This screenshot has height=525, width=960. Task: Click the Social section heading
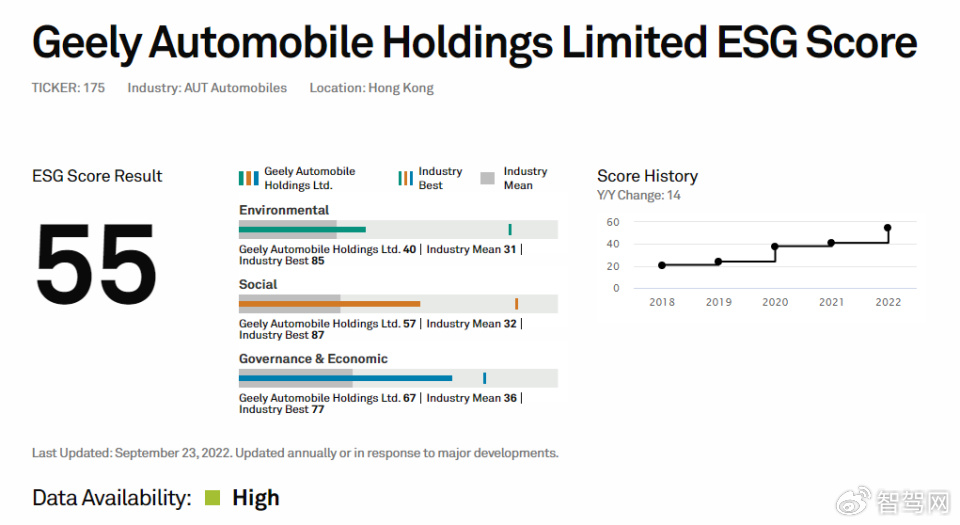pyautogui.click(x=258, y=285)
